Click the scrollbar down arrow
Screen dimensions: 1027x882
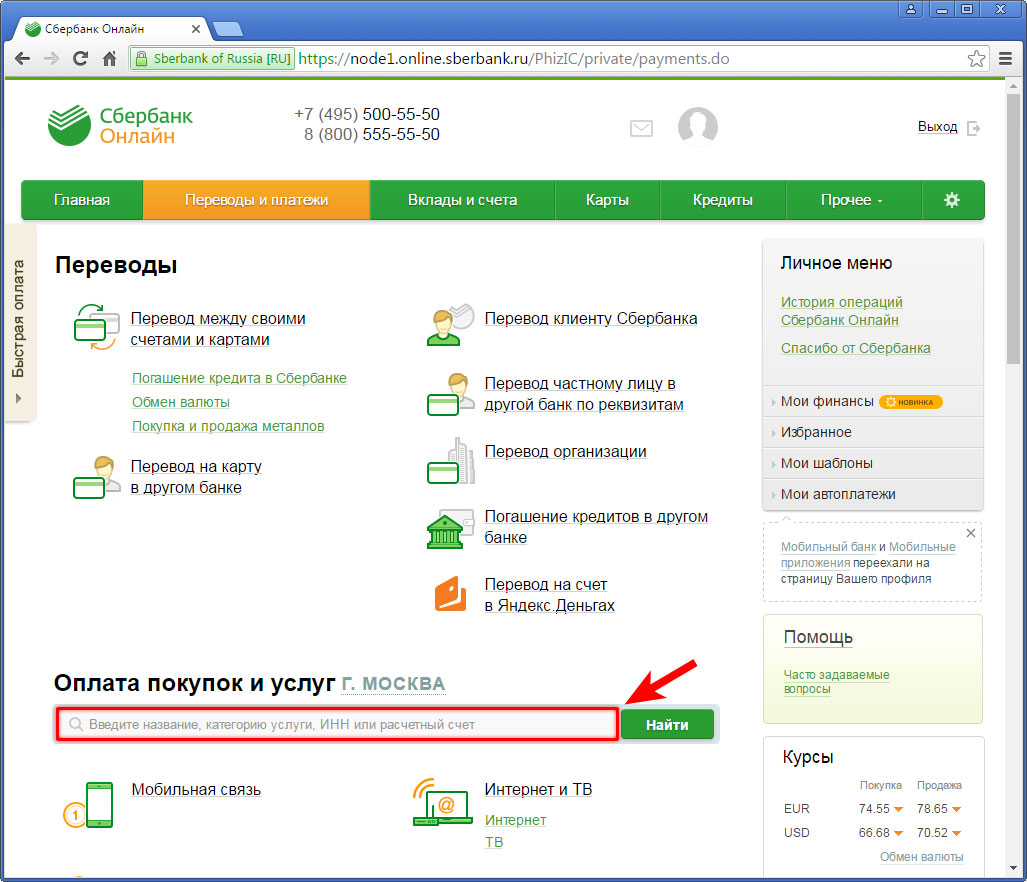pyautogui.click(x=1013, y=868)
